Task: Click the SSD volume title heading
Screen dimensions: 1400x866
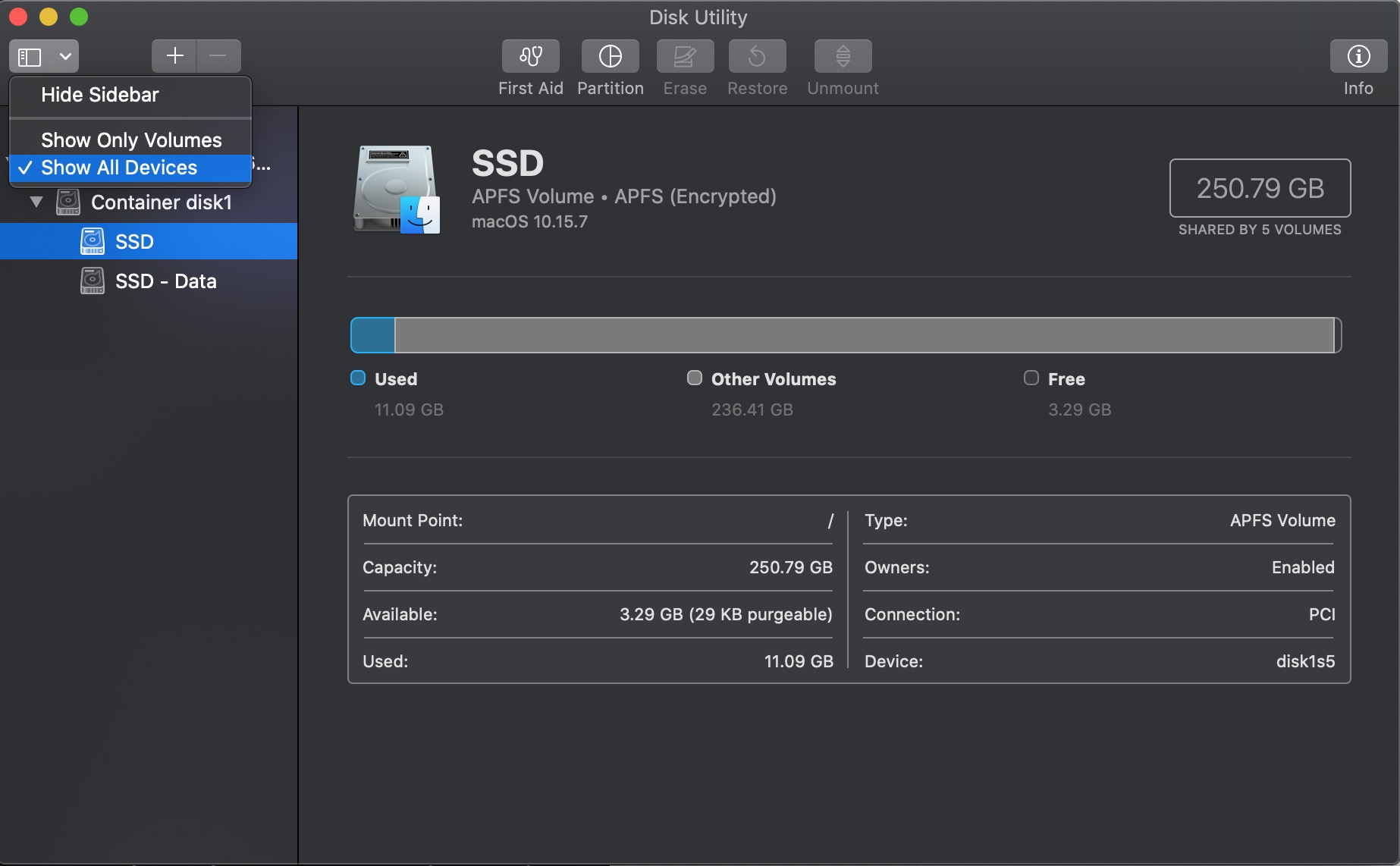Action: click(x=507, y=163)
